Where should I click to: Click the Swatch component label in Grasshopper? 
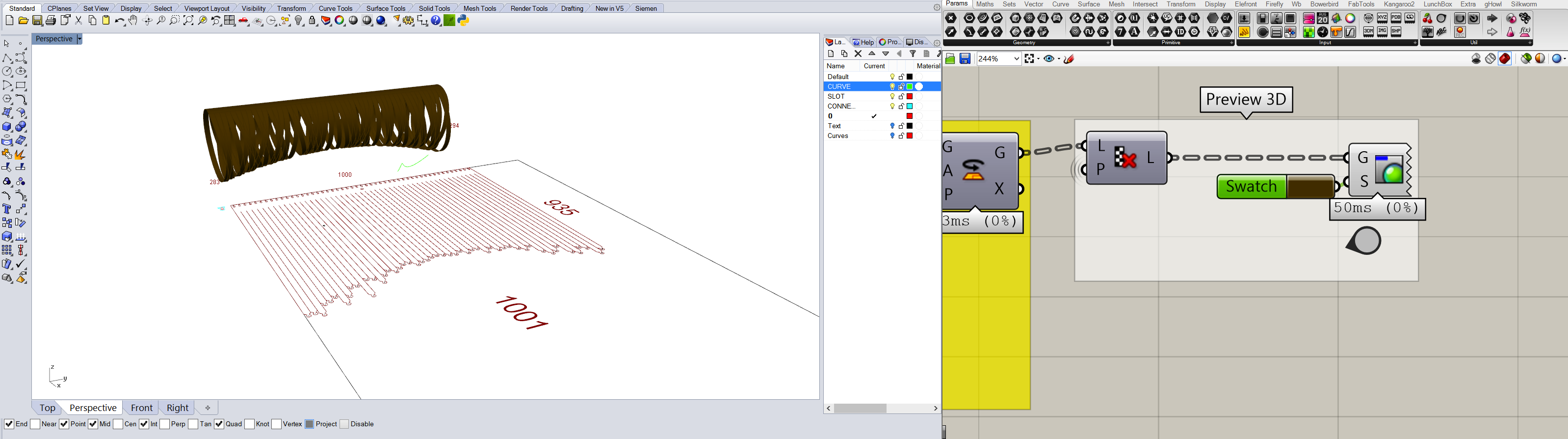(x=1251, y=187)
